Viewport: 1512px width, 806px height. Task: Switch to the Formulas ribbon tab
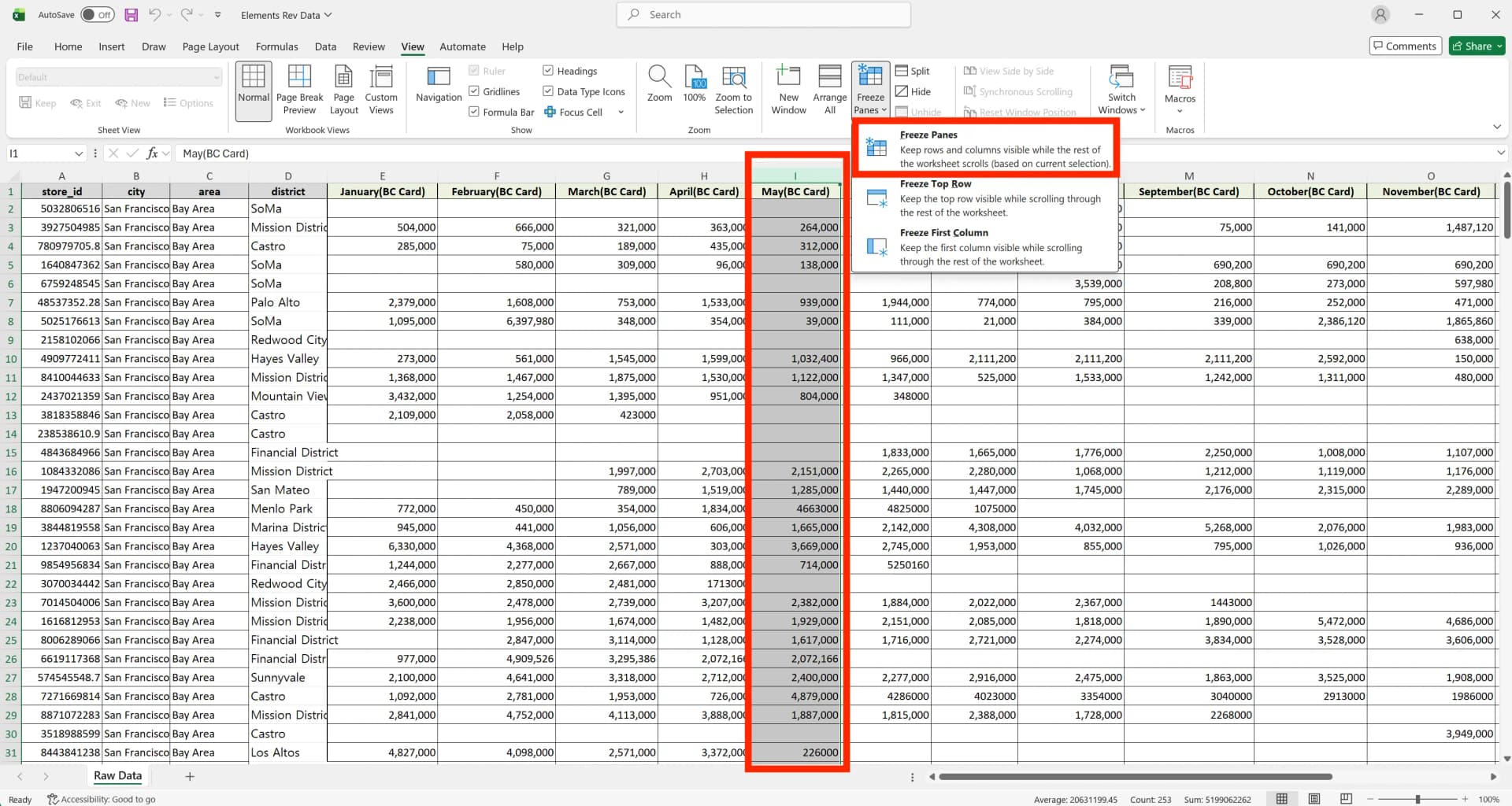coord(276,46)
